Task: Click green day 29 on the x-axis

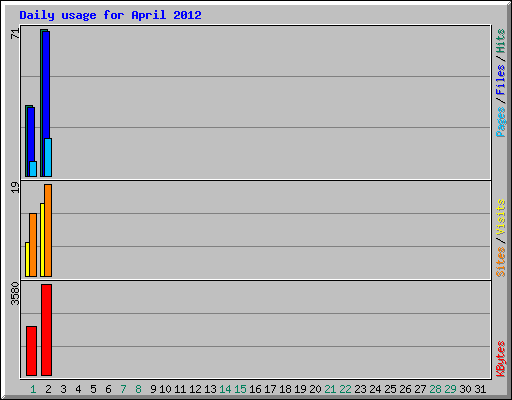Action: 450,389
